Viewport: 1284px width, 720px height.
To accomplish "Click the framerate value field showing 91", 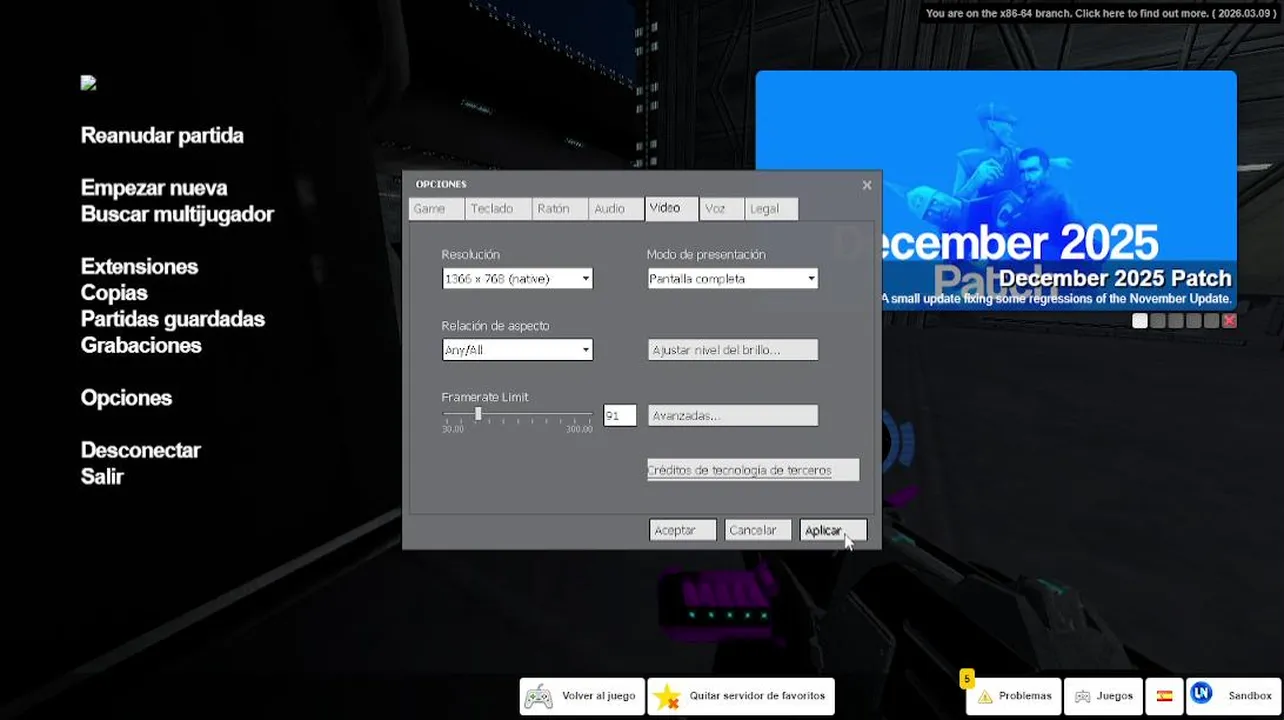I will click(620, 415).
